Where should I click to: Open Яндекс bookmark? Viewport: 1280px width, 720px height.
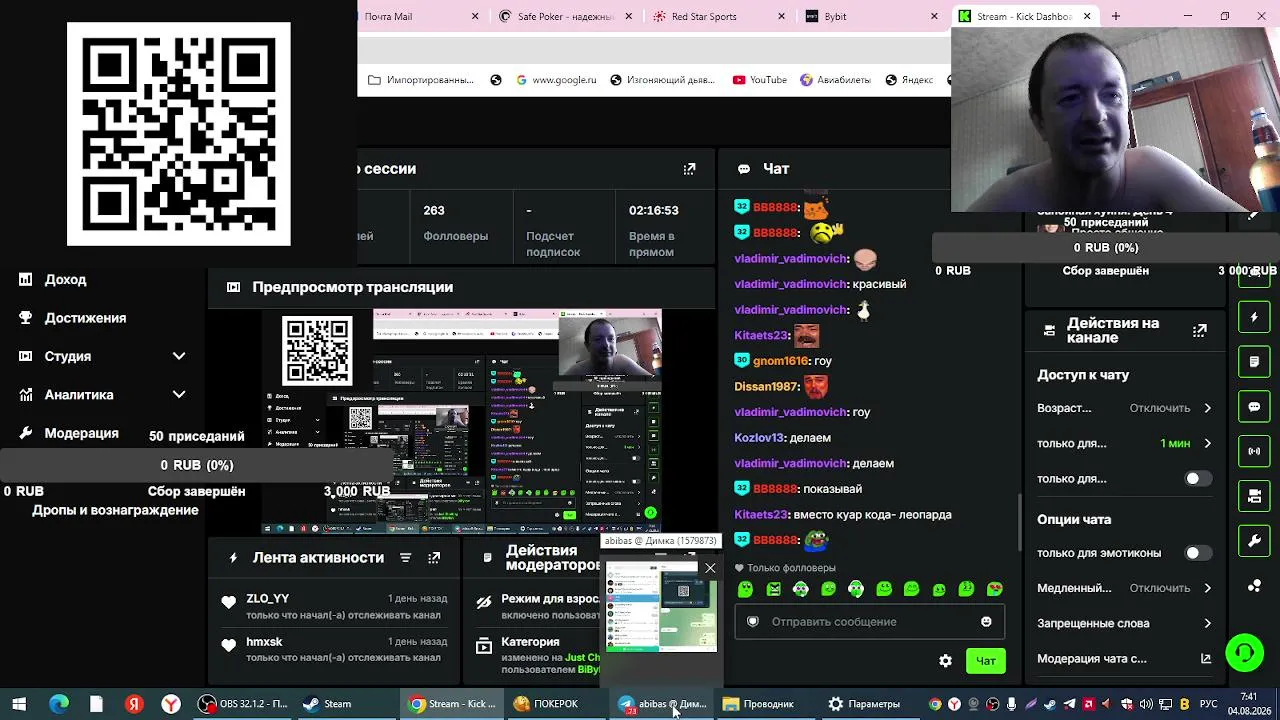pyautogui.click(x=909, y=80)
